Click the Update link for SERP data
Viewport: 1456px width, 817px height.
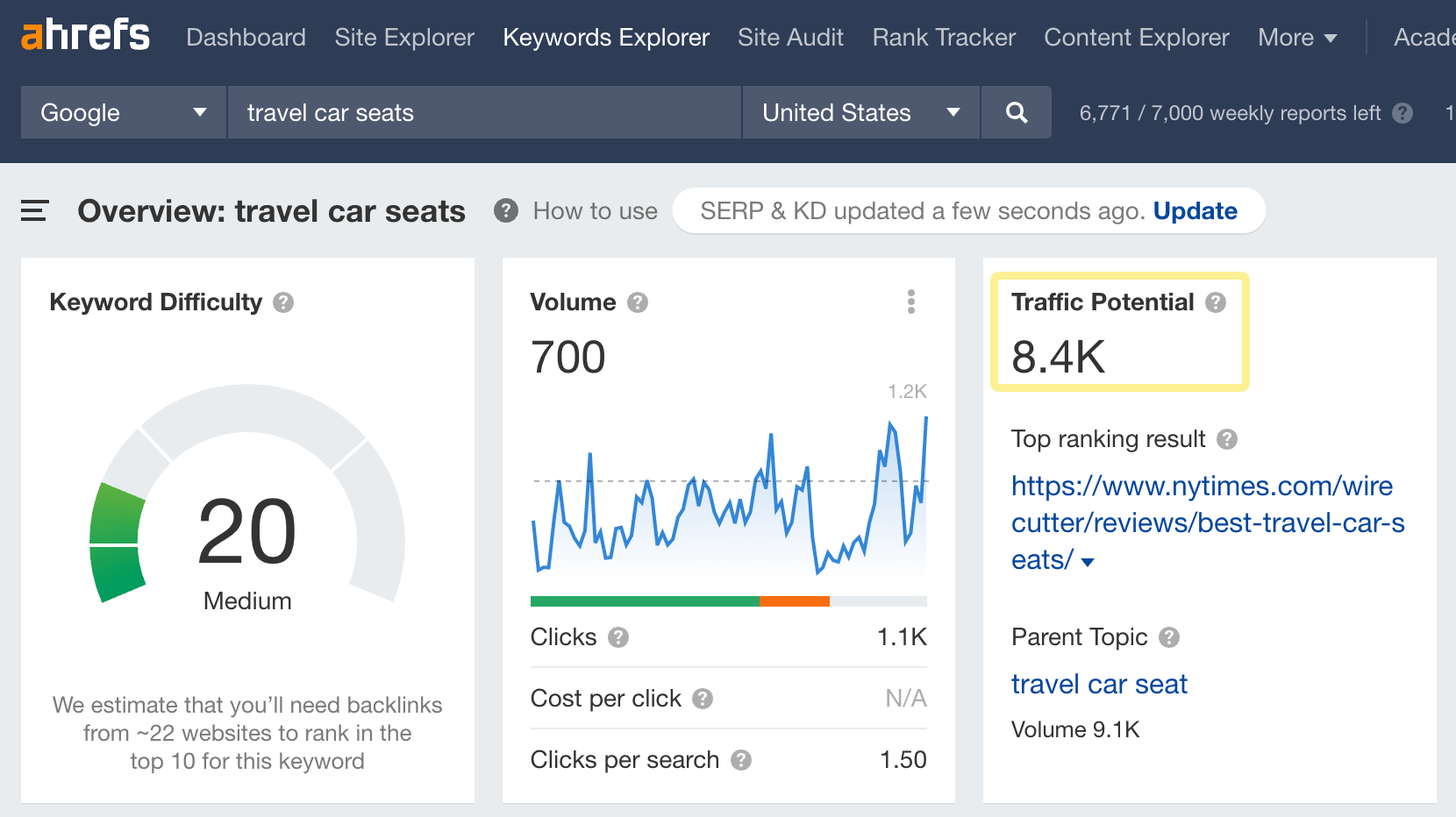coord(1195,210)
